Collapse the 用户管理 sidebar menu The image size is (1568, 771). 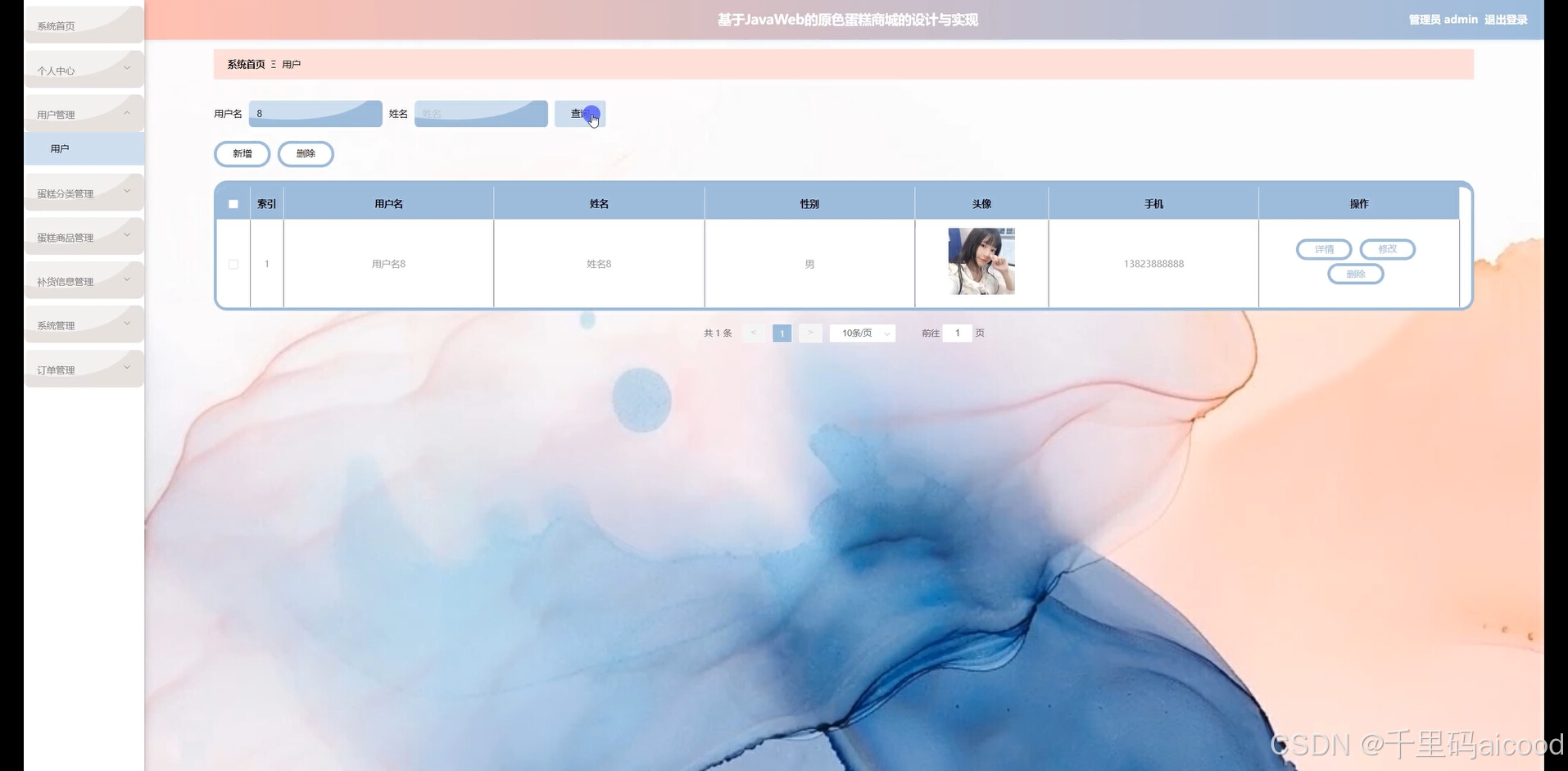(84, 114)
